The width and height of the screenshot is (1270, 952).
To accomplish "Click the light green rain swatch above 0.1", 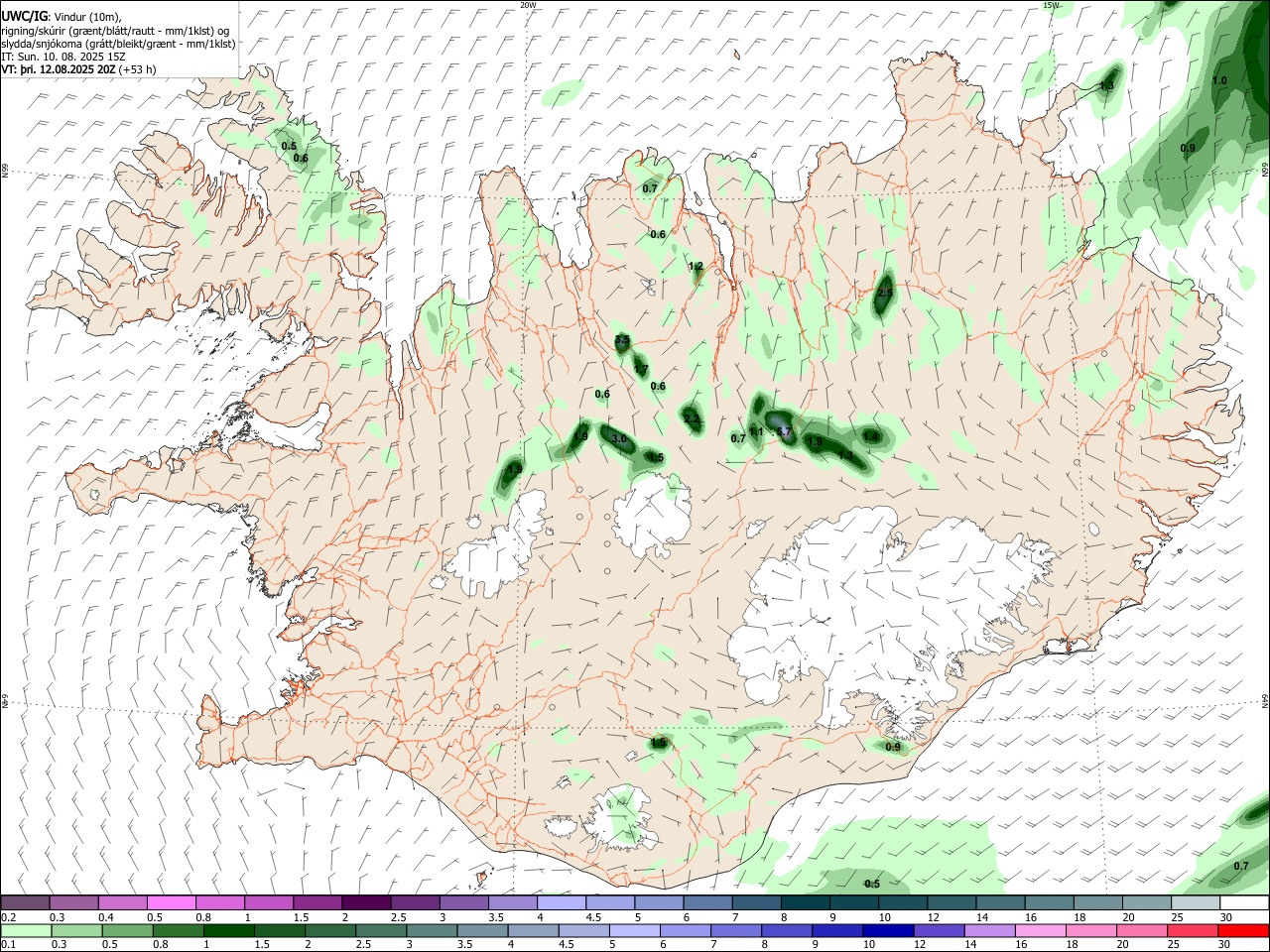I will [x=25, y=930].
